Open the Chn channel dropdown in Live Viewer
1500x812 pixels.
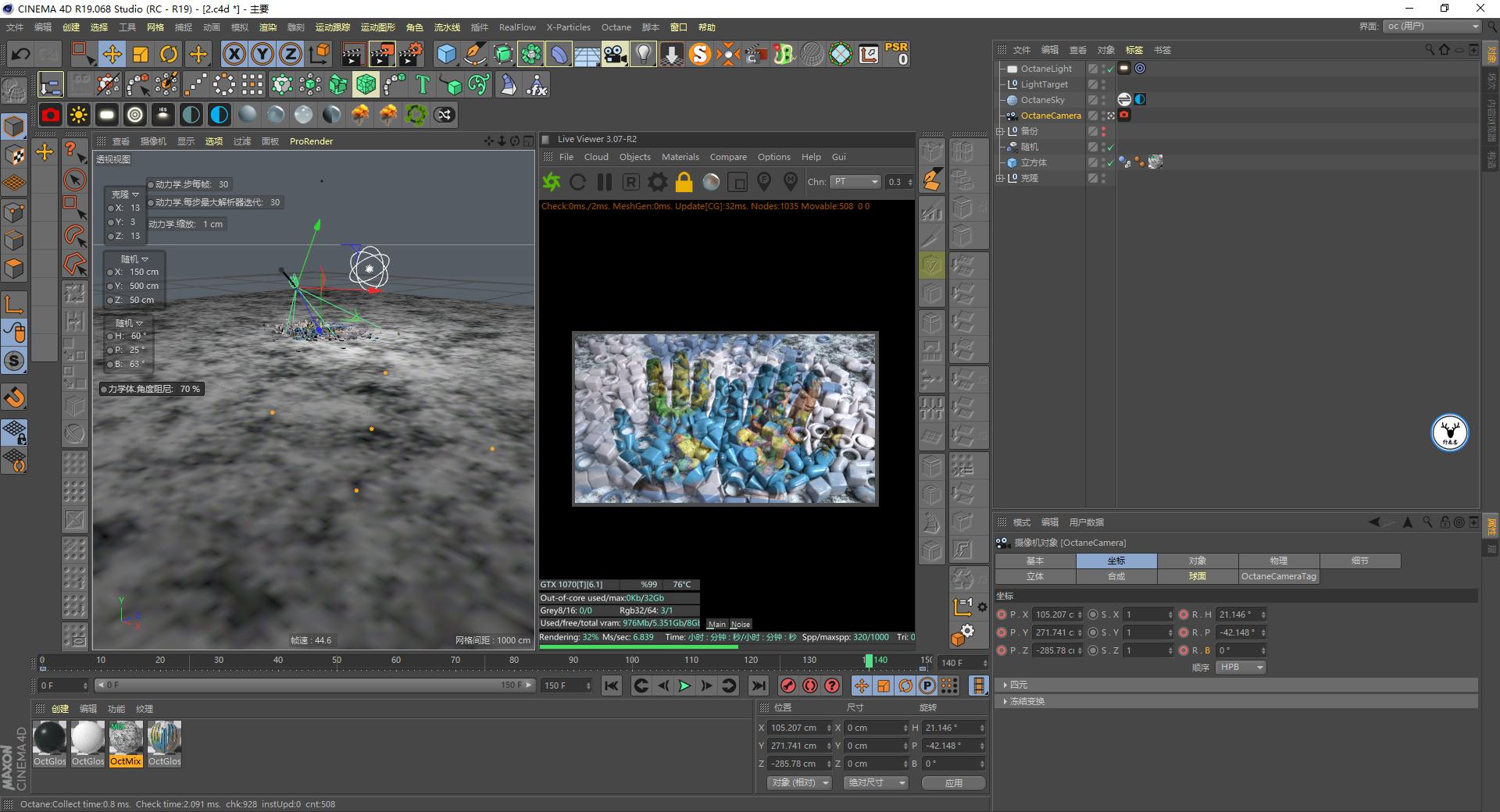coord(855,181)
